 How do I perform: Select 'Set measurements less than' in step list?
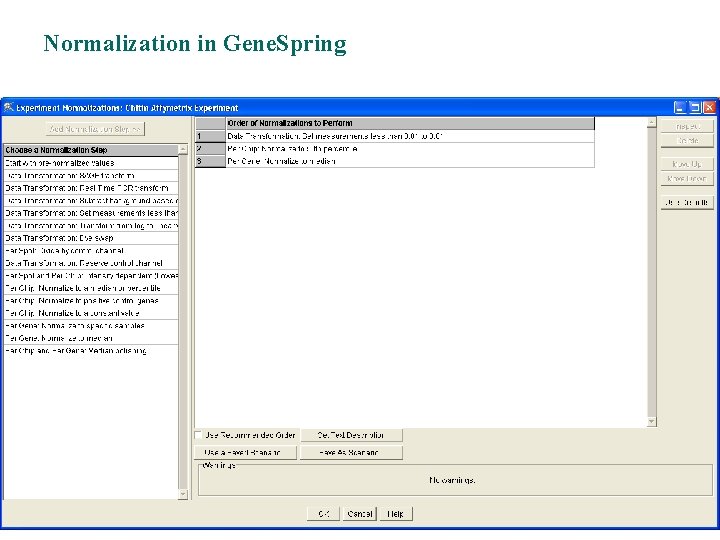coord(91,213)
